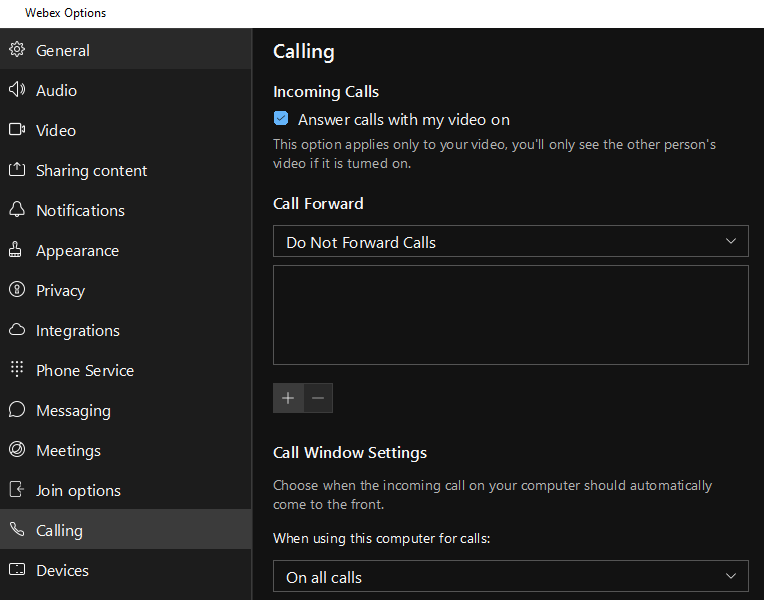This screenshot has height=600, width=764.
Task: Click the Answer calls with my video on label
Action: [404, 119]
